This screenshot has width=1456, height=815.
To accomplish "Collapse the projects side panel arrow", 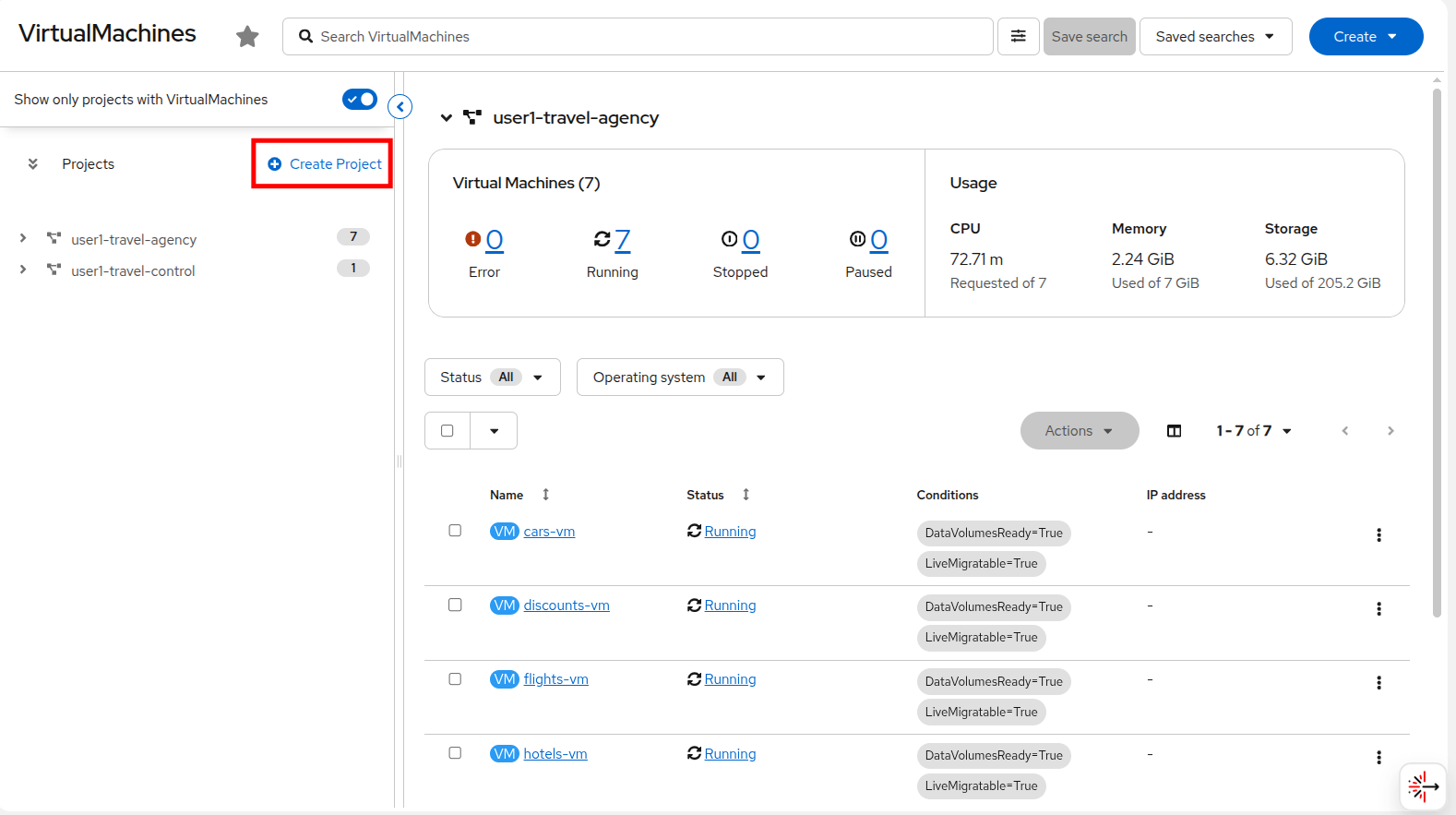I will click(400, 107).
